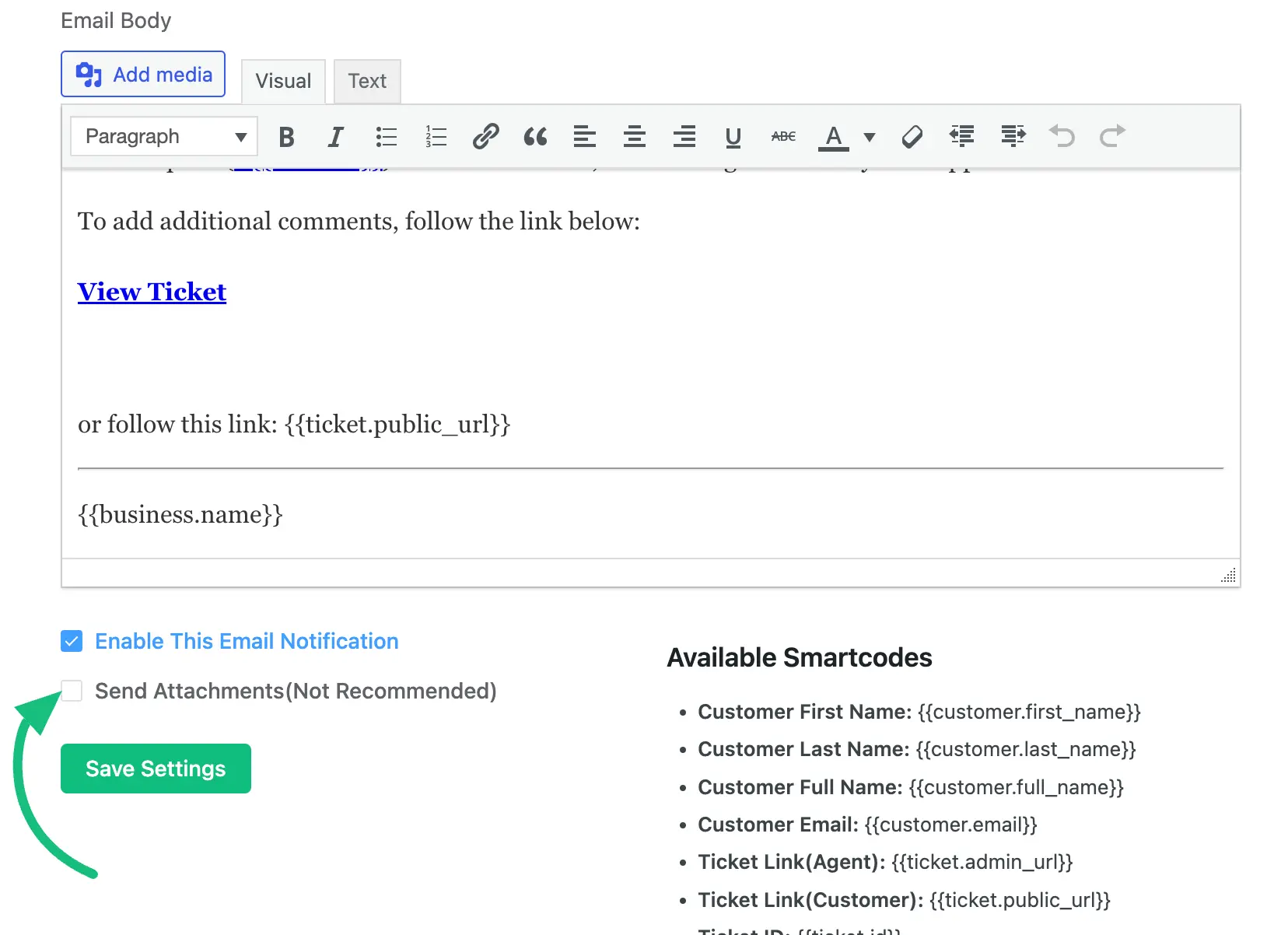Disable the Enable This Email Notification checkbox
This screenshot has width=1288, height=935.
72,641
